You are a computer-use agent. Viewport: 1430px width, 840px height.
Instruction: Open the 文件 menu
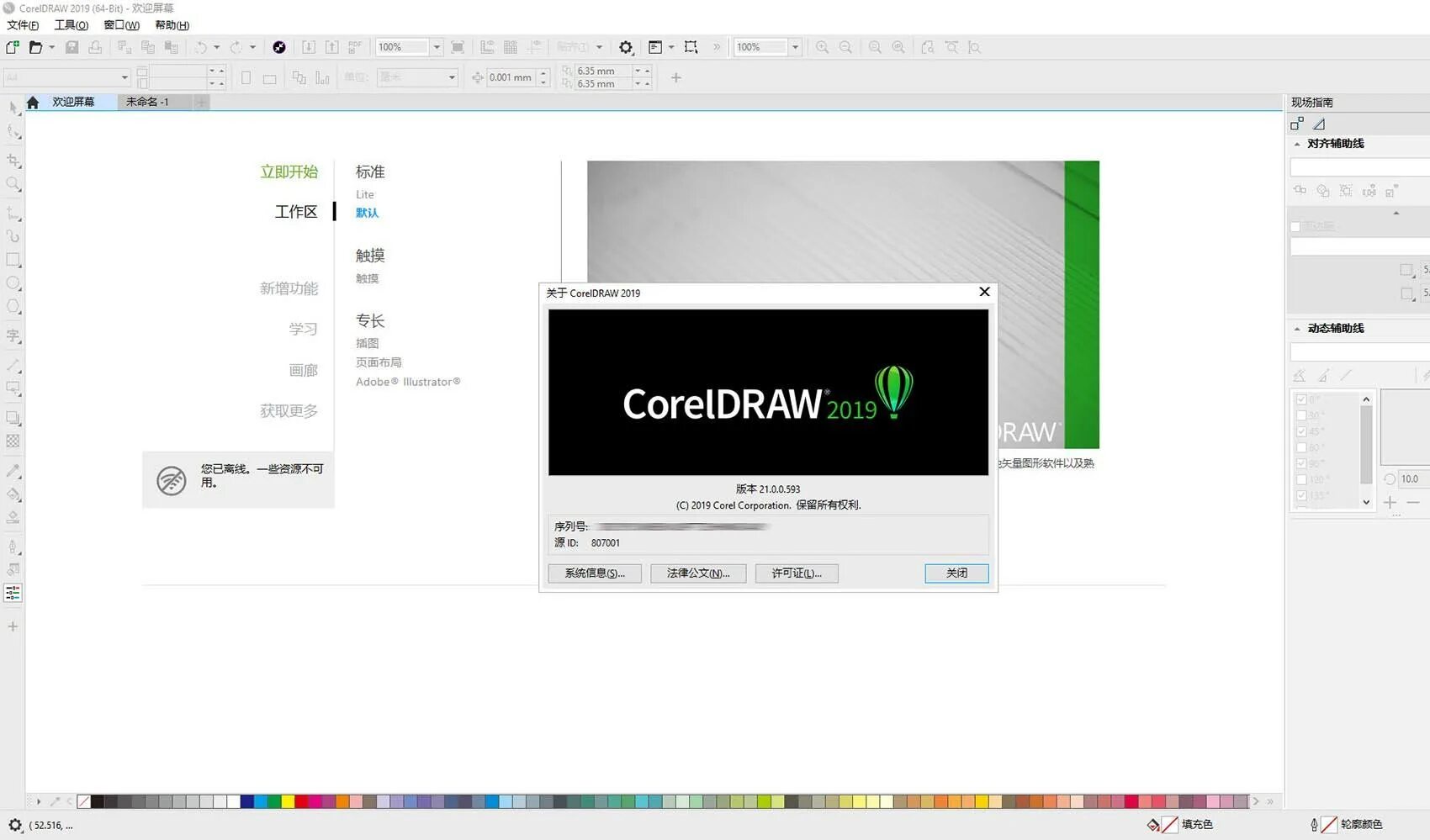pos(23,25)
